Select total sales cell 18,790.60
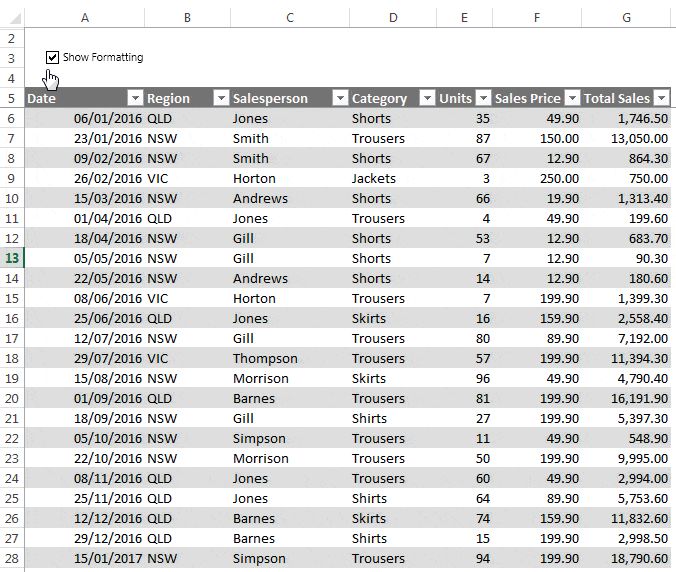 coord(626,558)
